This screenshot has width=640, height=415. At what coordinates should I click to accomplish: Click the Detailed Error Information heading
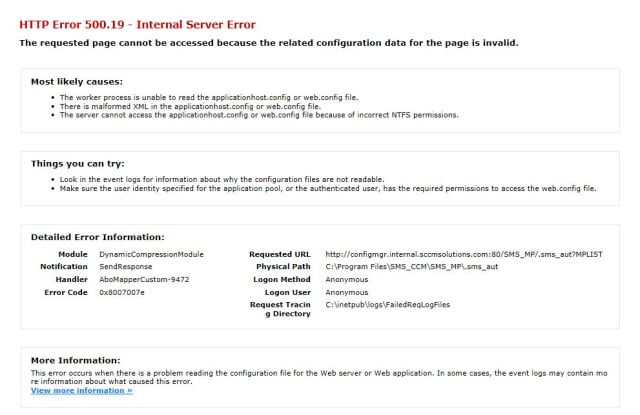(x=97, y=237)
